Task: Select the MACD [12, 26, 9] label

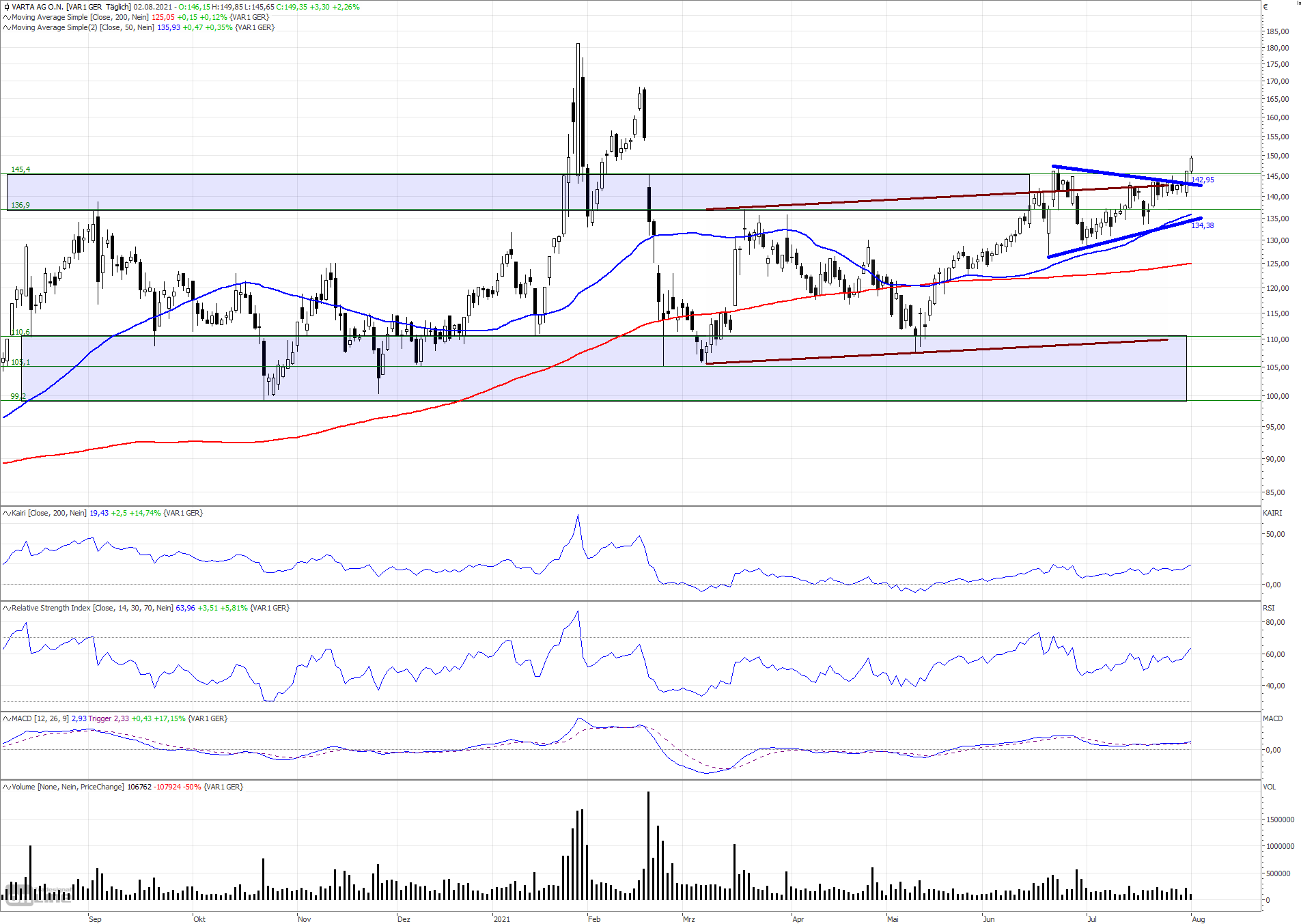Action: pyautogui.click(x=40, y=718)
